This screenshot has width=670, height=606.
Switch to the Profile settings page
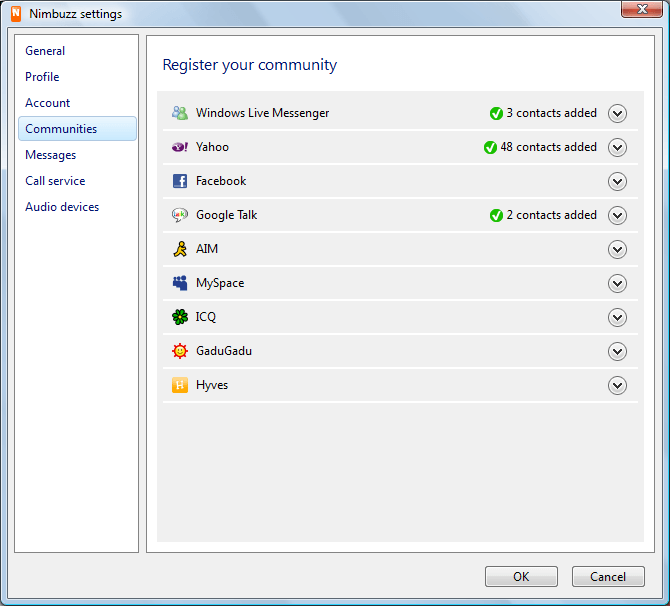point(42,77)
